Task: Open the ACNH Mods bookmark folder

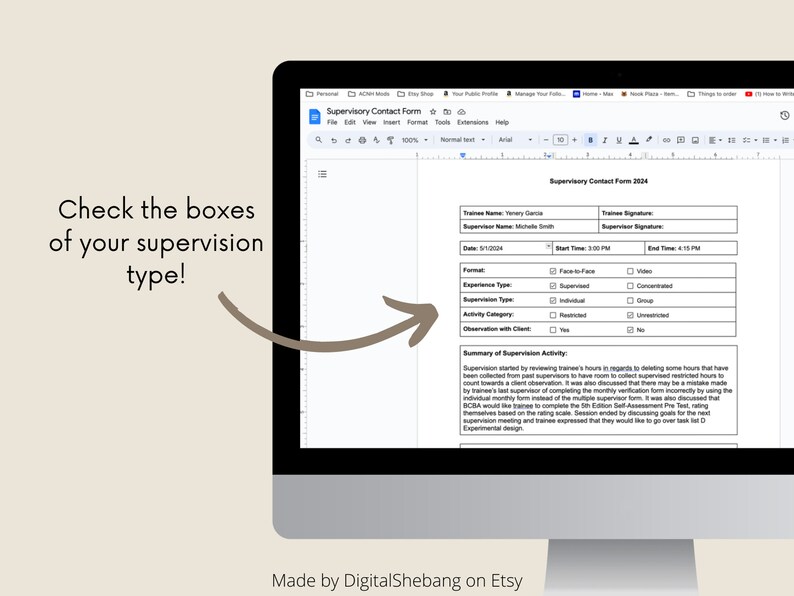Action: tap(369, 94)
